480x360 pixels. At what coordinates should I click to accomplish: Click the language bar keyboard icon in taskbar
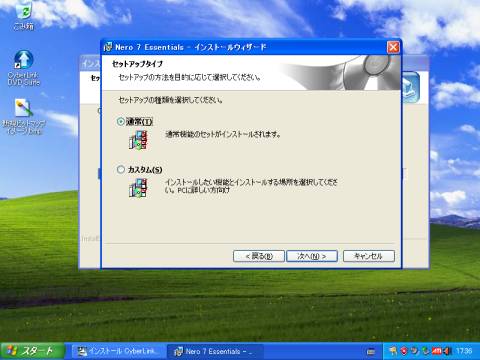click(371, 351)
